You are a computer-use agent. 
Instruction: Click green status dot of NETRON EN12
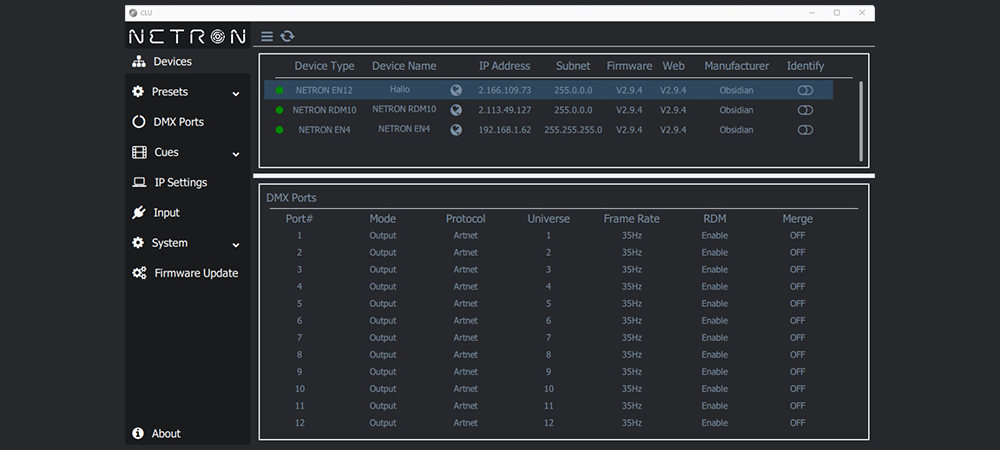(279, 91)
